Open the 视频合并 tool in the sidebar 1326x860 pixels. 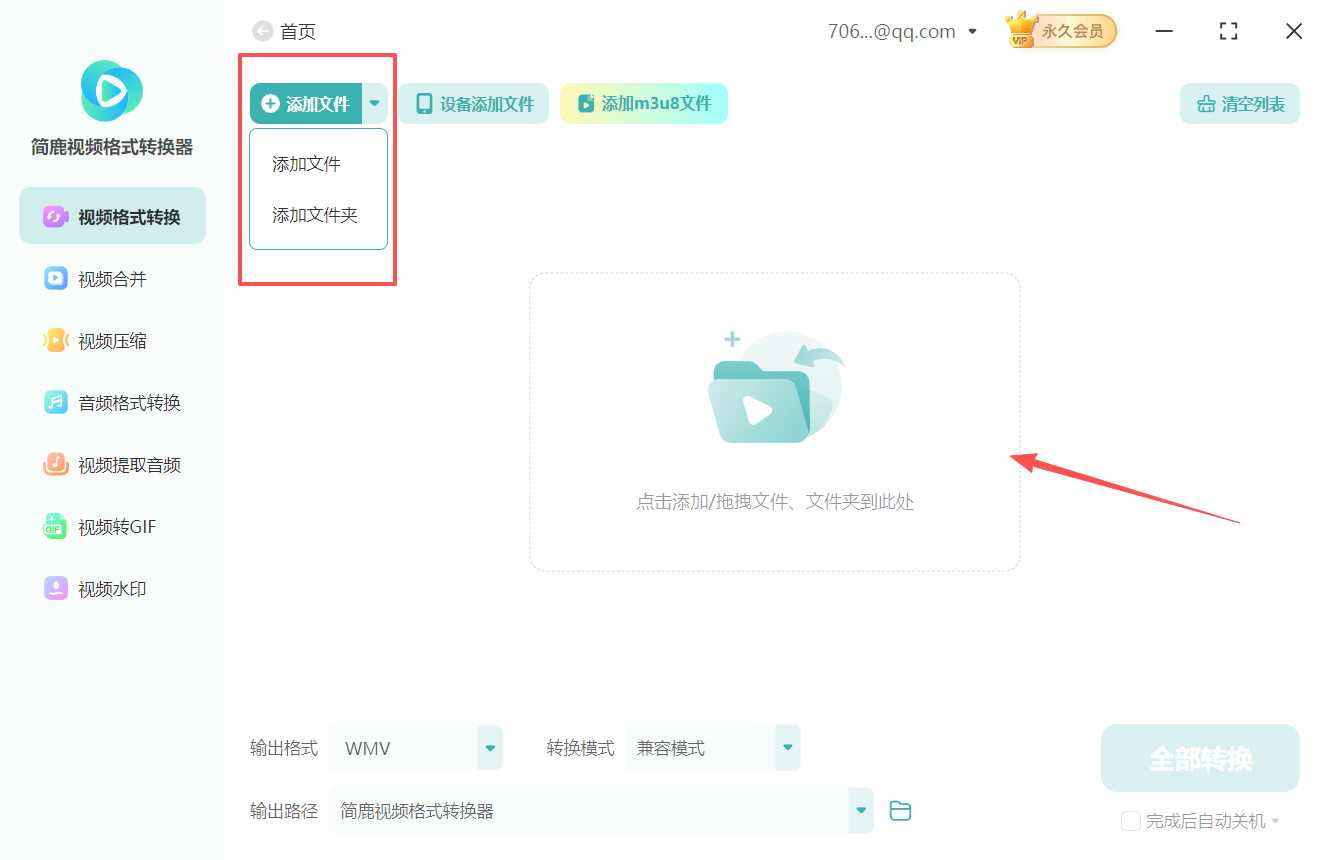coord(111,278)
